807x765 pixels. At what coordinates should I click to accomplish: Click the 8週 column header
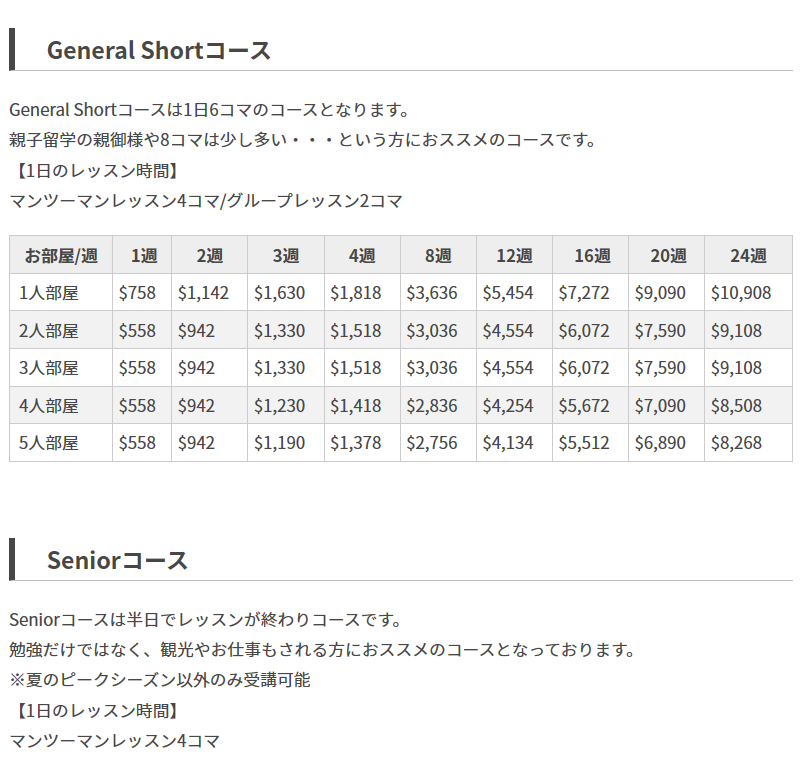pos(438,255)
